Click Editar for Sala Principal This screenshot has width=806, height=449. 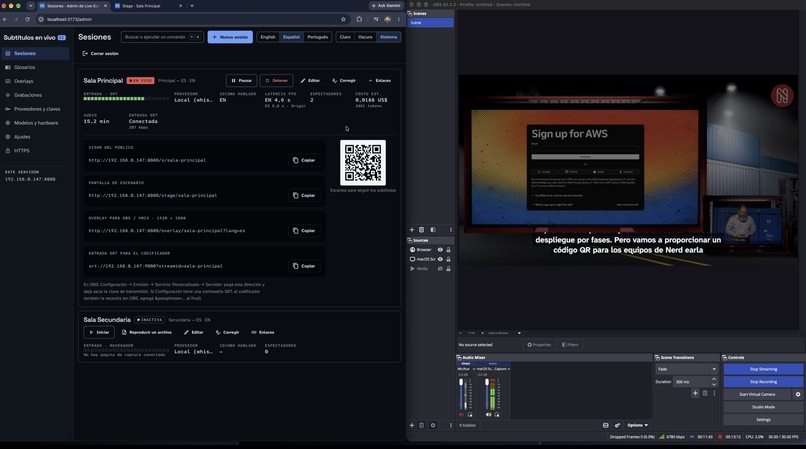[310, 81]
